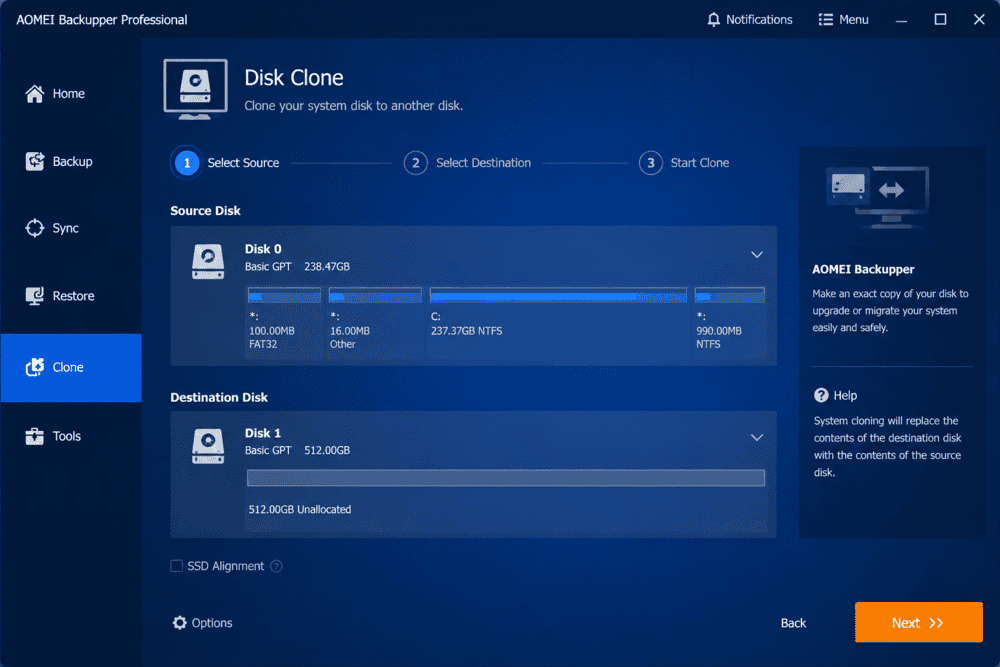The height and width of the screenshot is (667, 1000).
Task: Open the Home section icon
Action: pyautogui.click(x=34, y=94)
